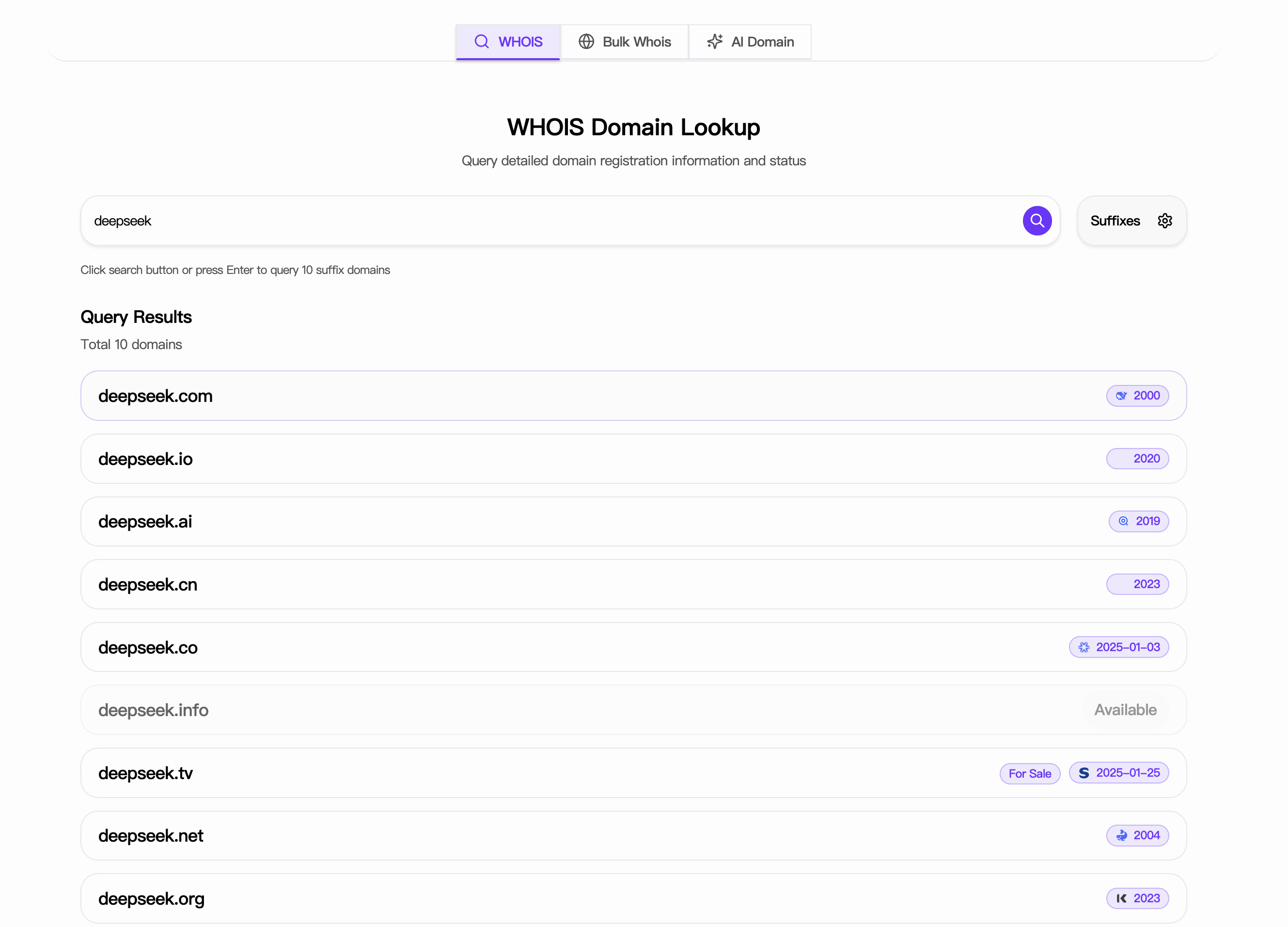Open the Bulk Whois tab

(x=624, y=42)
